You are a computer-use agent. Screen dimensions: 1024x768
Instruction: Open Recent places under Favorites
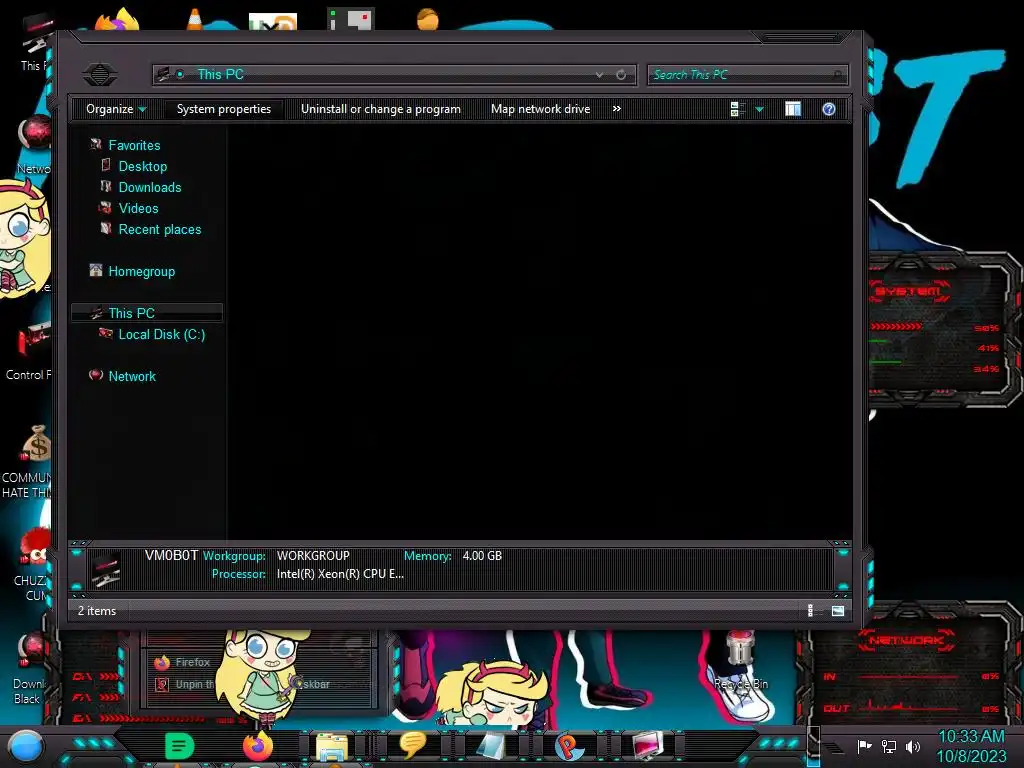(x=159, y=229)
